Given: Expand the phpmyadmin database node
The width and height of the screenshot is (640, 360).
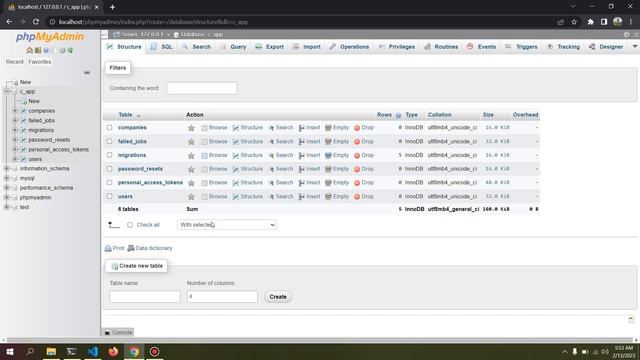Looking at the screenshot, I should [7, 198].
